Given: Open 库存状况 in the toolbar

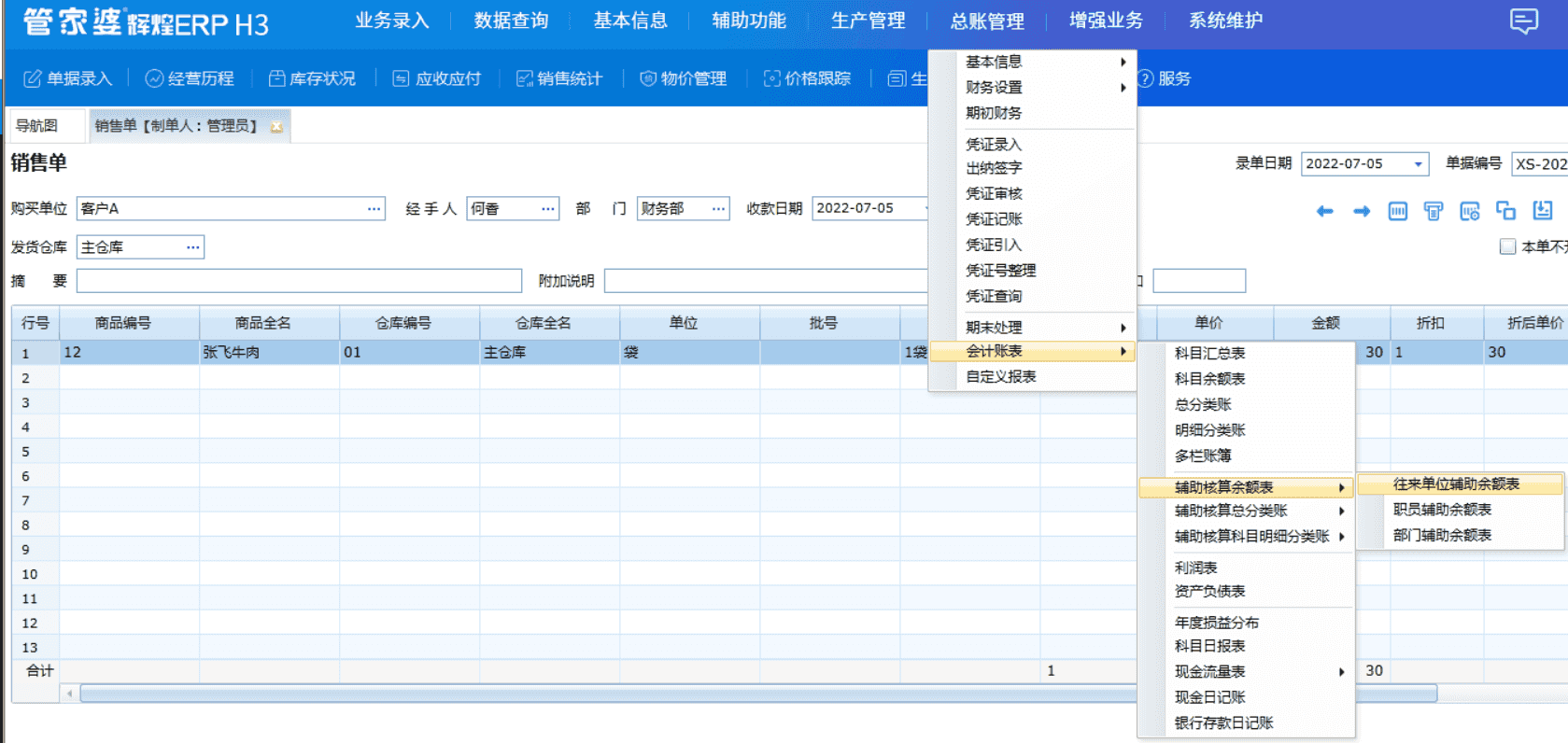Looking at the screenshot, I should (x=312, y=78).
